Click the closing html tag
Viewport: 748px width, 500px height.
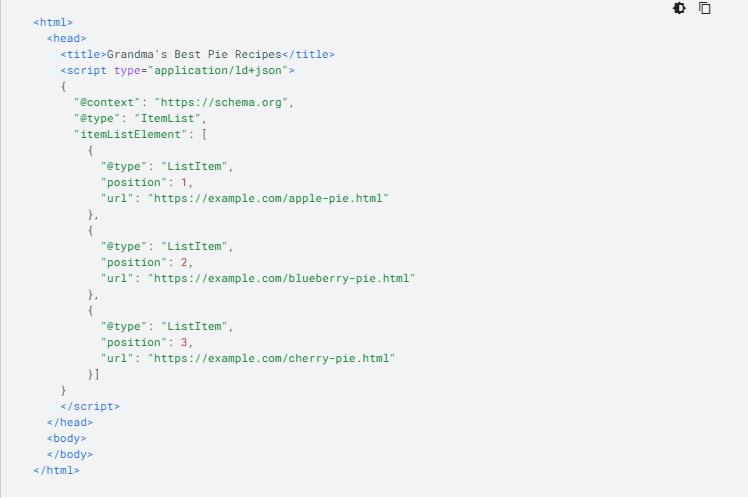(x=56, y=470)
